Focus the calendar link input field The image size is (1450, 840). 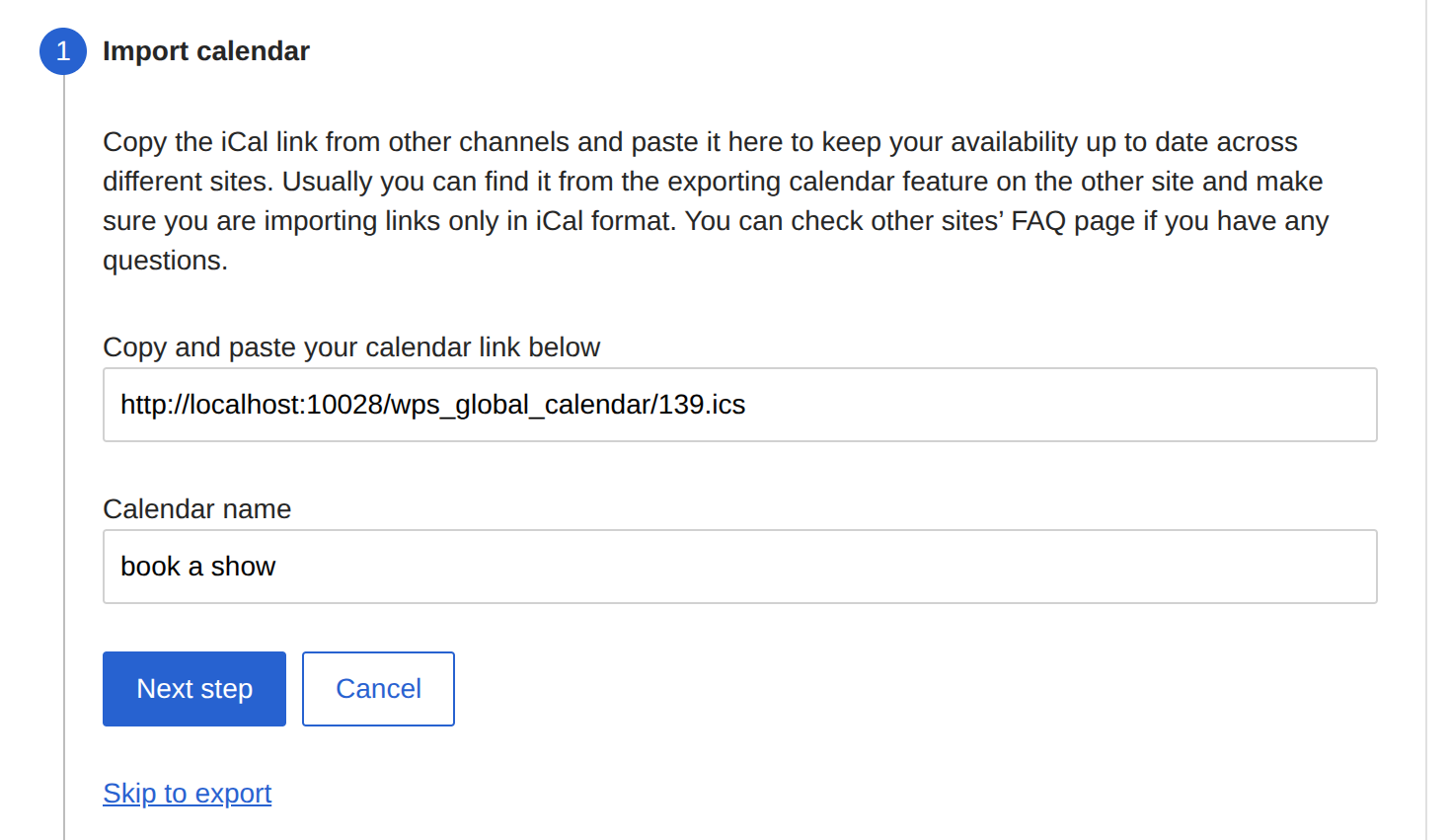pyautogui.click(x=987, y=405)
